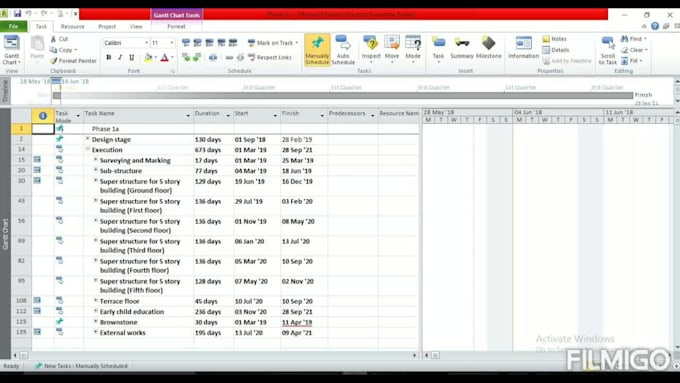Open Duration column filter dropdown

pyautogui.click(x=228, y=115)
